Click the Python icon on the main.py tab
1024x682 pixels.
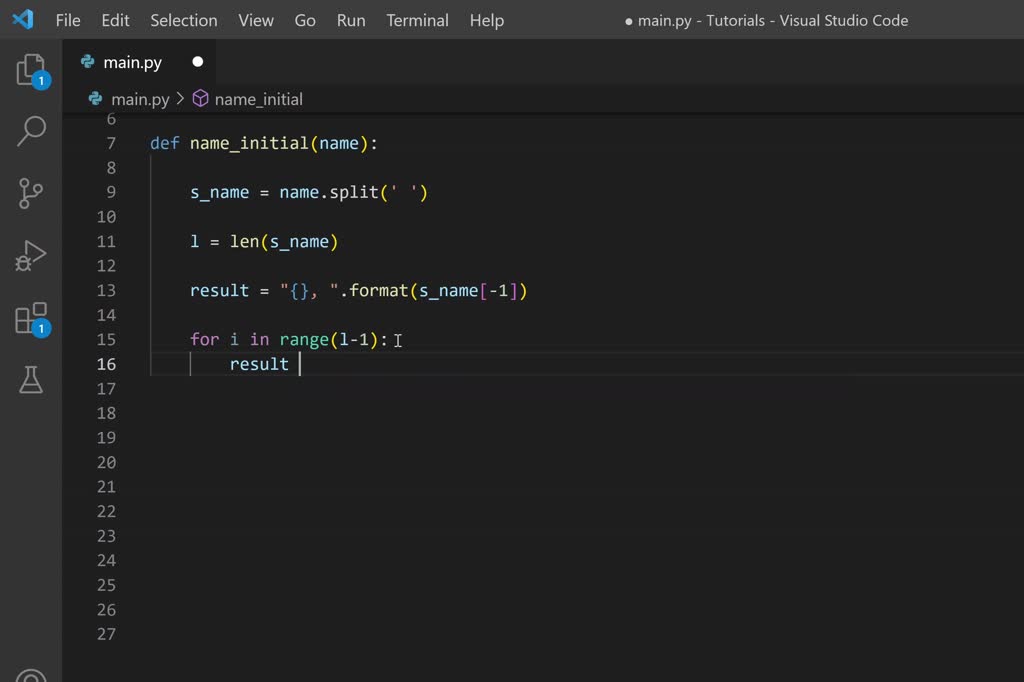(x=90, y=61)
